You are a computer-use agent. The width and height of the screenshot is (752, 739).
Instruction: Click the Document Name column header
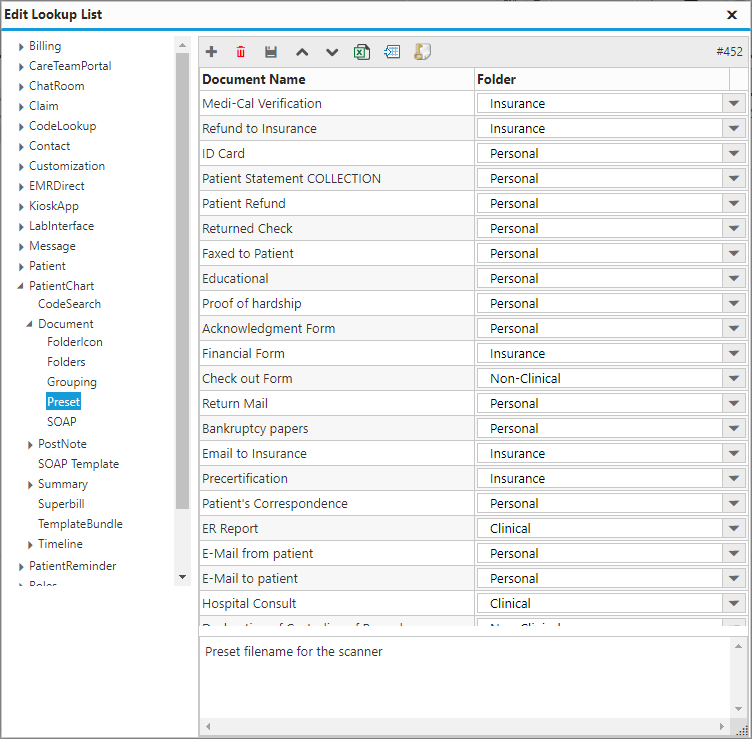pyautogui.click(x=337, y=79)
